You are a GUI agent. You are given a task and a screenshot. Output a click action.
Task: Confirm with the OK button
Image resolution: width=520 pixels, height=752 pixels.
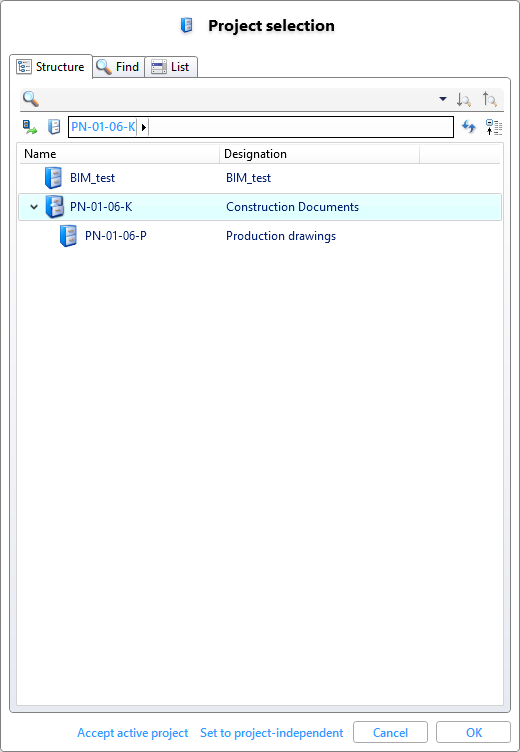(x=473, y=732)
